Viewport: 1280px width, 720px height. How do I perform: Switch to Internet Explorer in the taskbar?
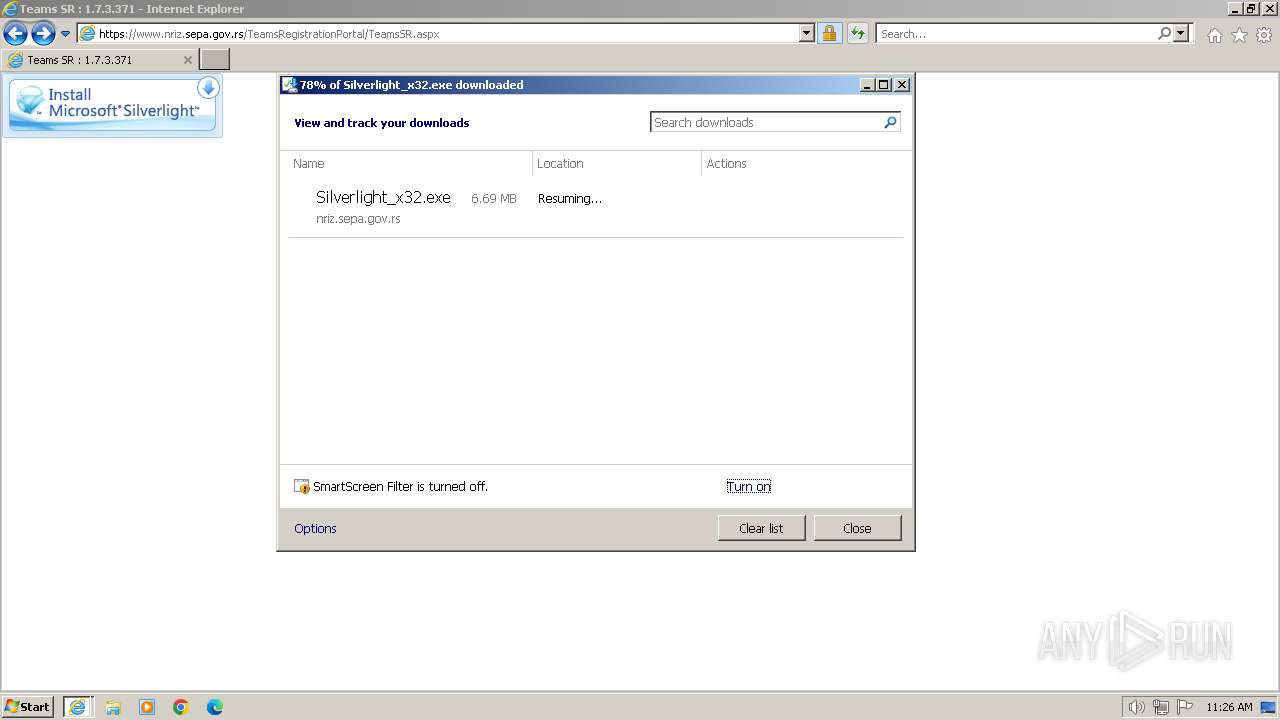(x=78, y=706)
